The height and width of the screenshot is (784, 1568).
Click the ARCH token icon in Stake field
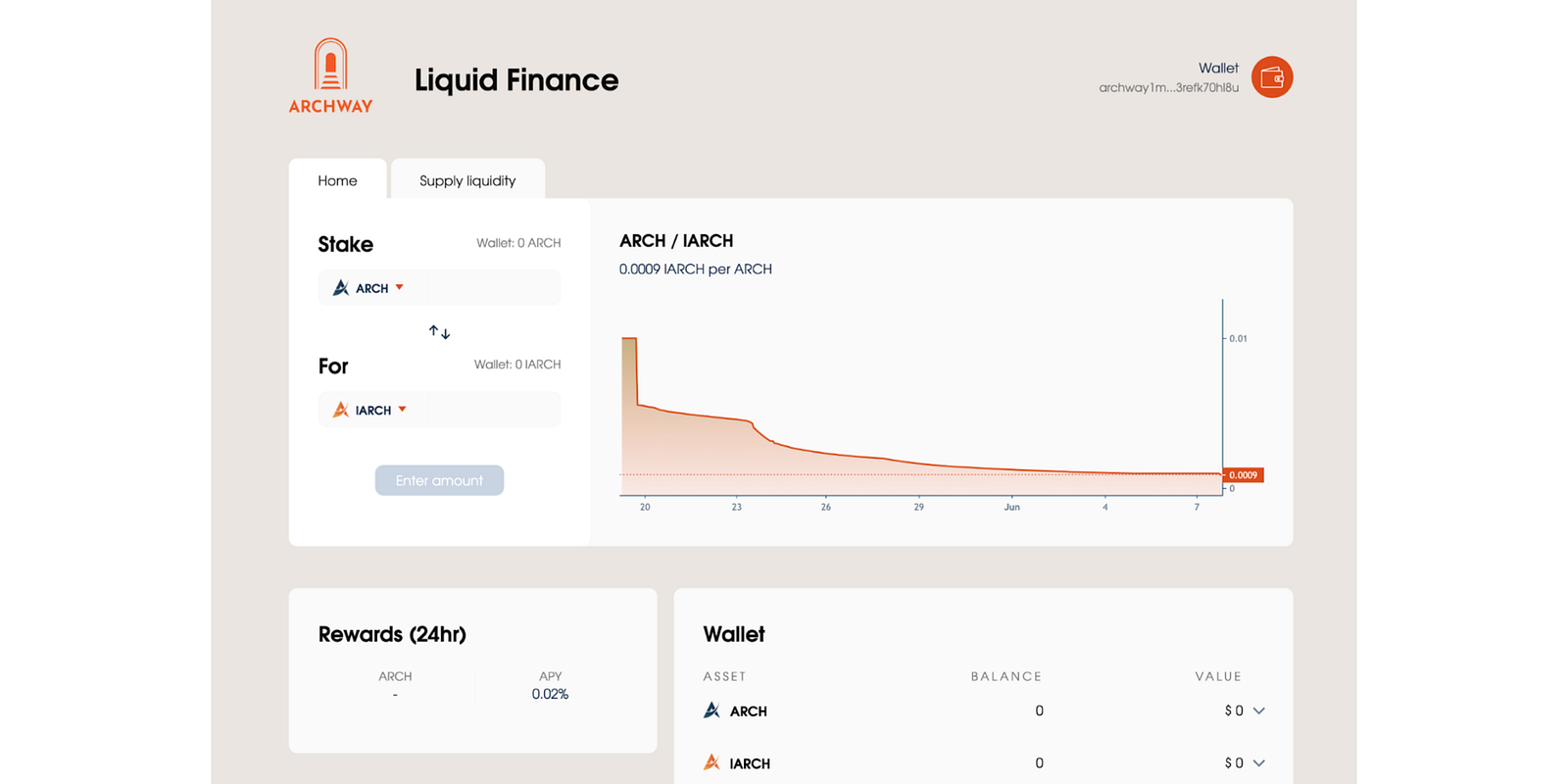click(341, 288)
